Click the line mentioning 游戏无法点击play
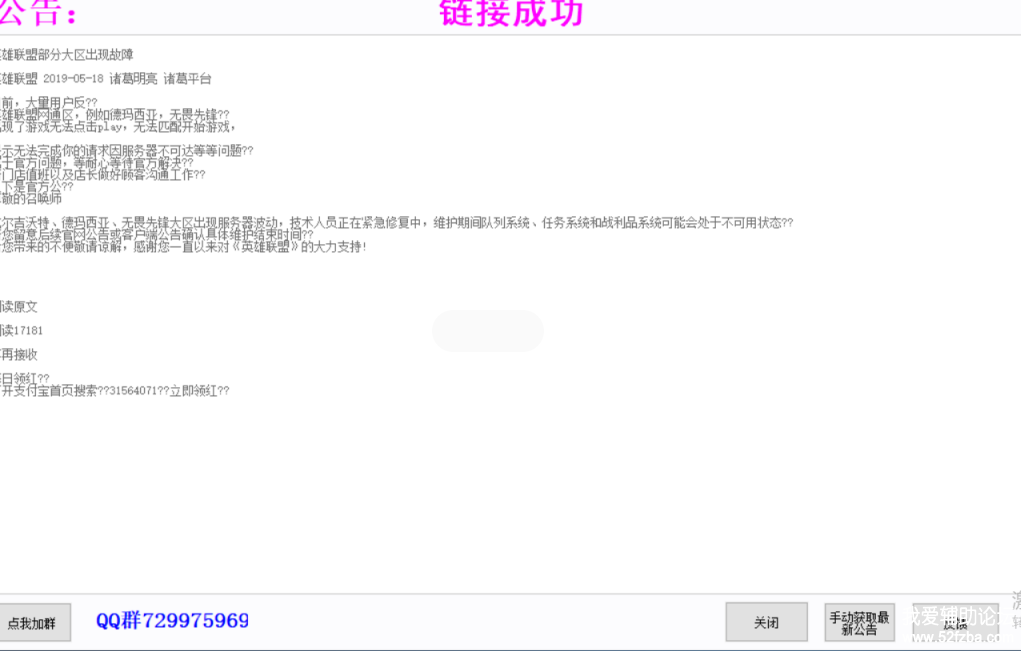 [x=118, y=126]
